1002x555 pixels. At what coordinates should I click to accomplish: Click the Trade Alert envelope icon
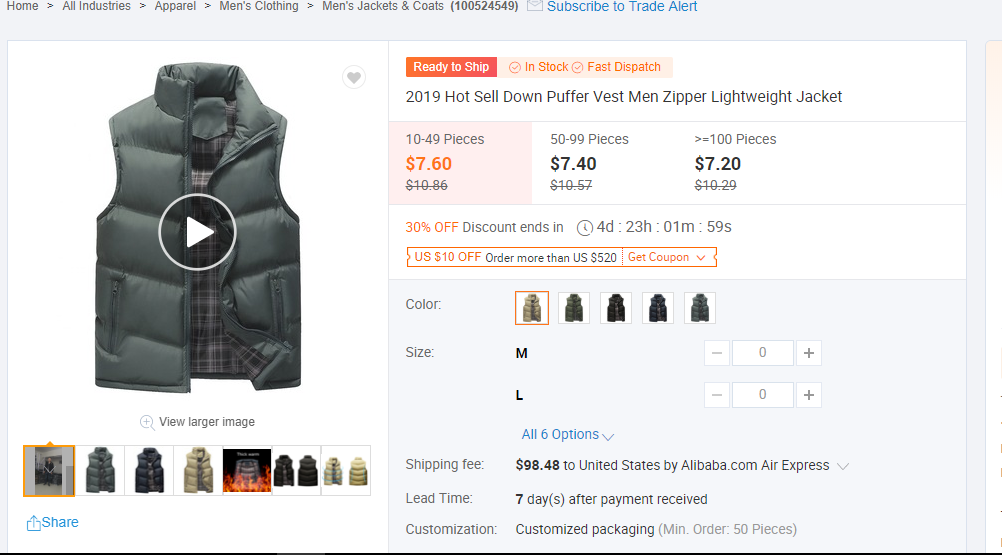(x=535, y=6)
